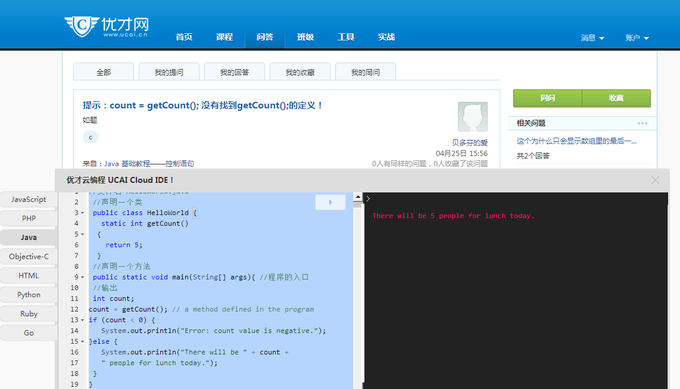680x389 pixels.
Task: Close the UCAI Cloud IDE panel
Action: [655, 180]
